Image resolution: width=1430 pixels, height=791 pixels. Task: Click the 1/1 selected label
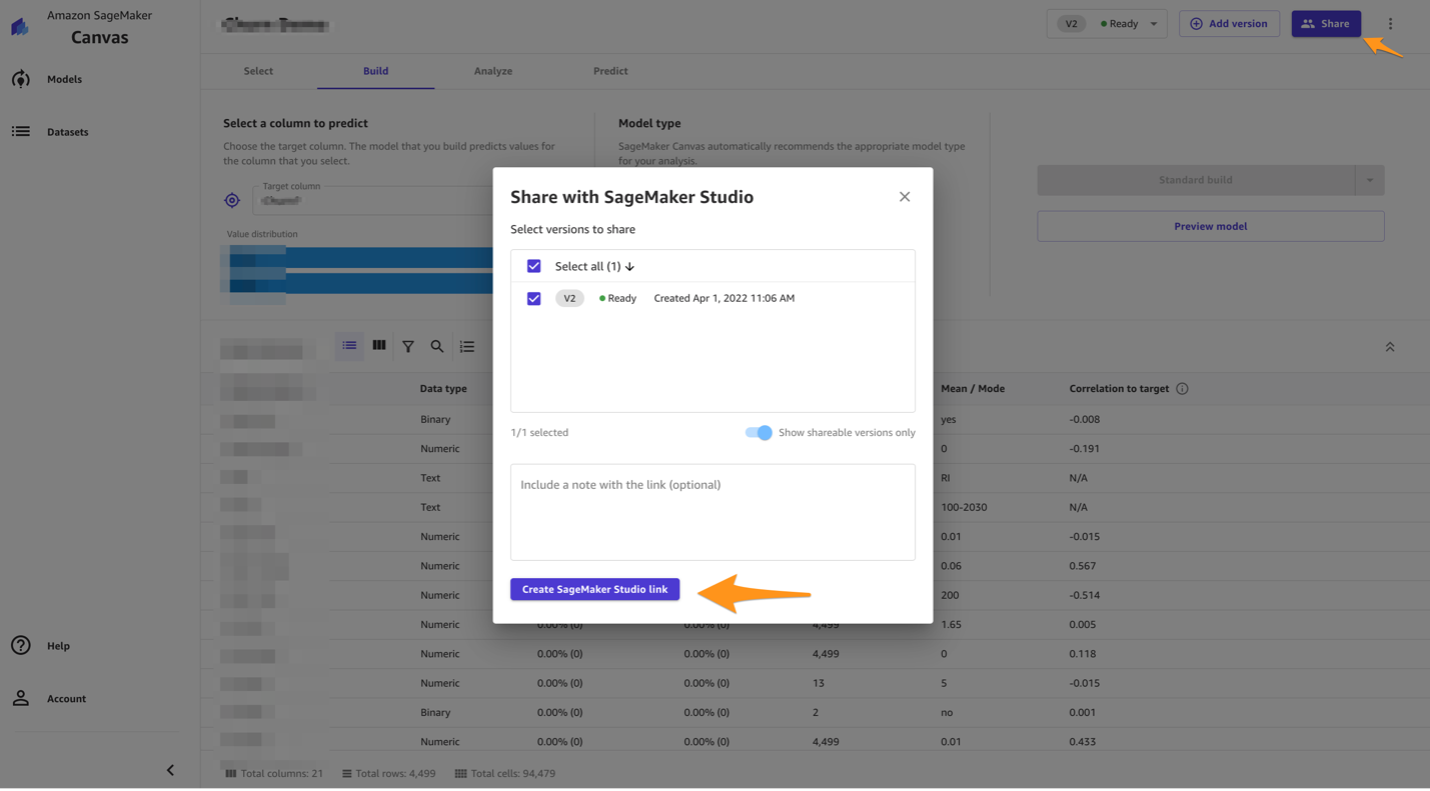539,433
